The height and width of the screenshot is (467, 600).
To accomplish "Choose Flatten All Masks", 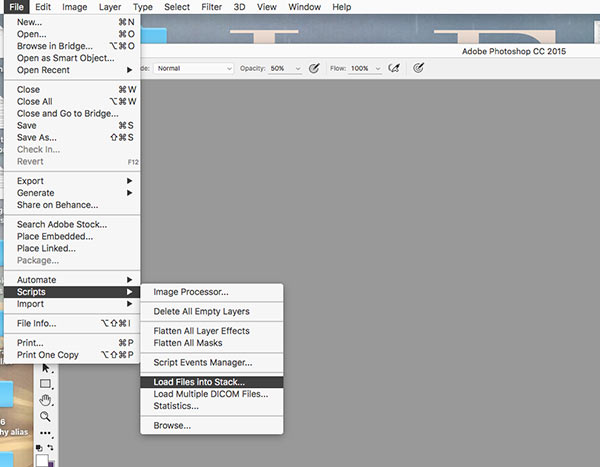I will (x=212, y=343).
